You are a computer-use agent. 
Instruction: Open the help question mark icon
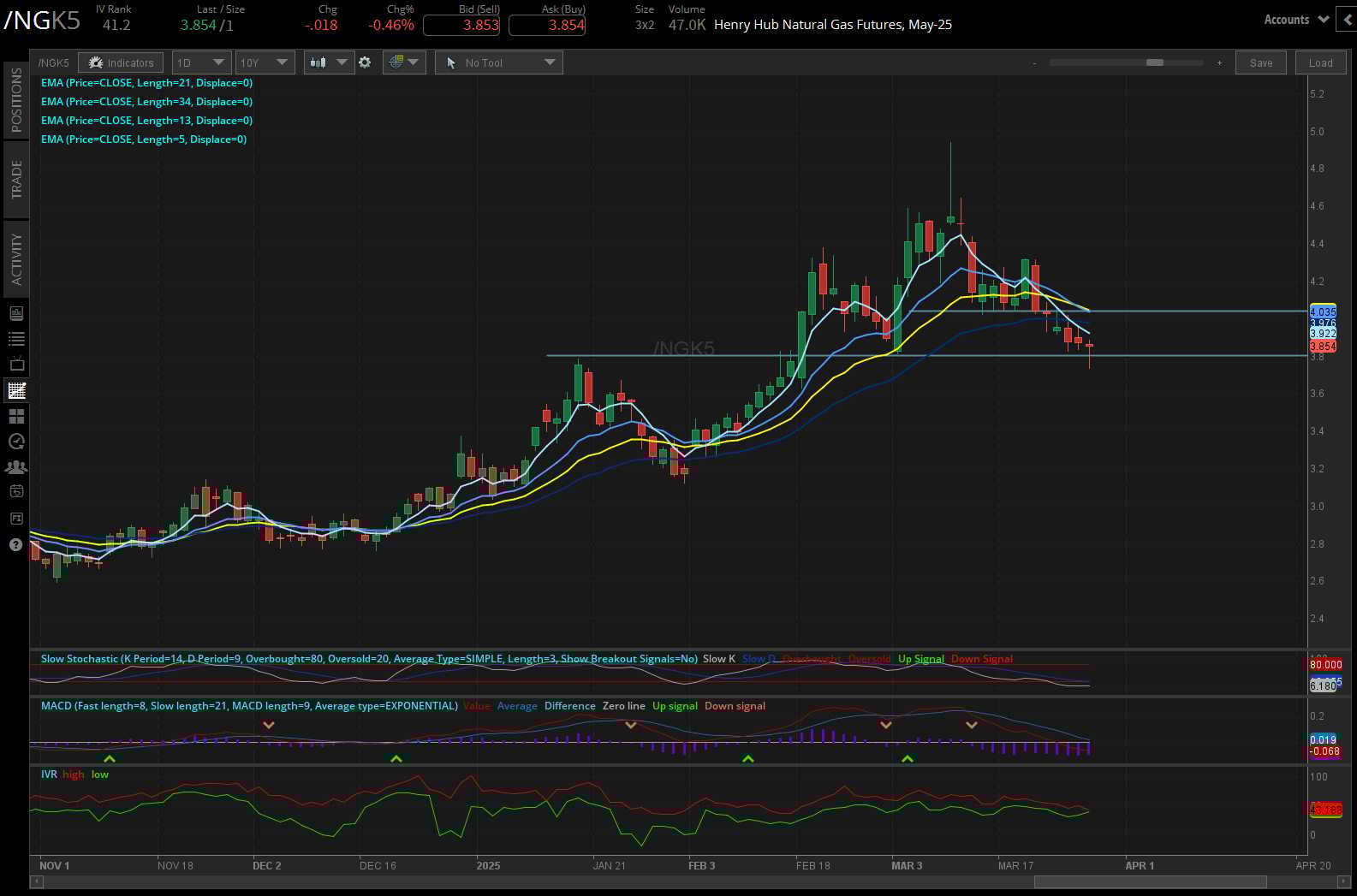pyautogui.click(x=16, y=545)
